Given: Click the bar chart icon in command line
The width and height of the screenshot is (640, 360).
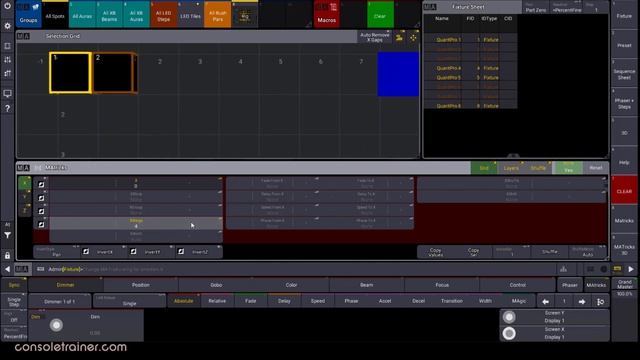Looking at the screenshot, I should coord(563,269).
